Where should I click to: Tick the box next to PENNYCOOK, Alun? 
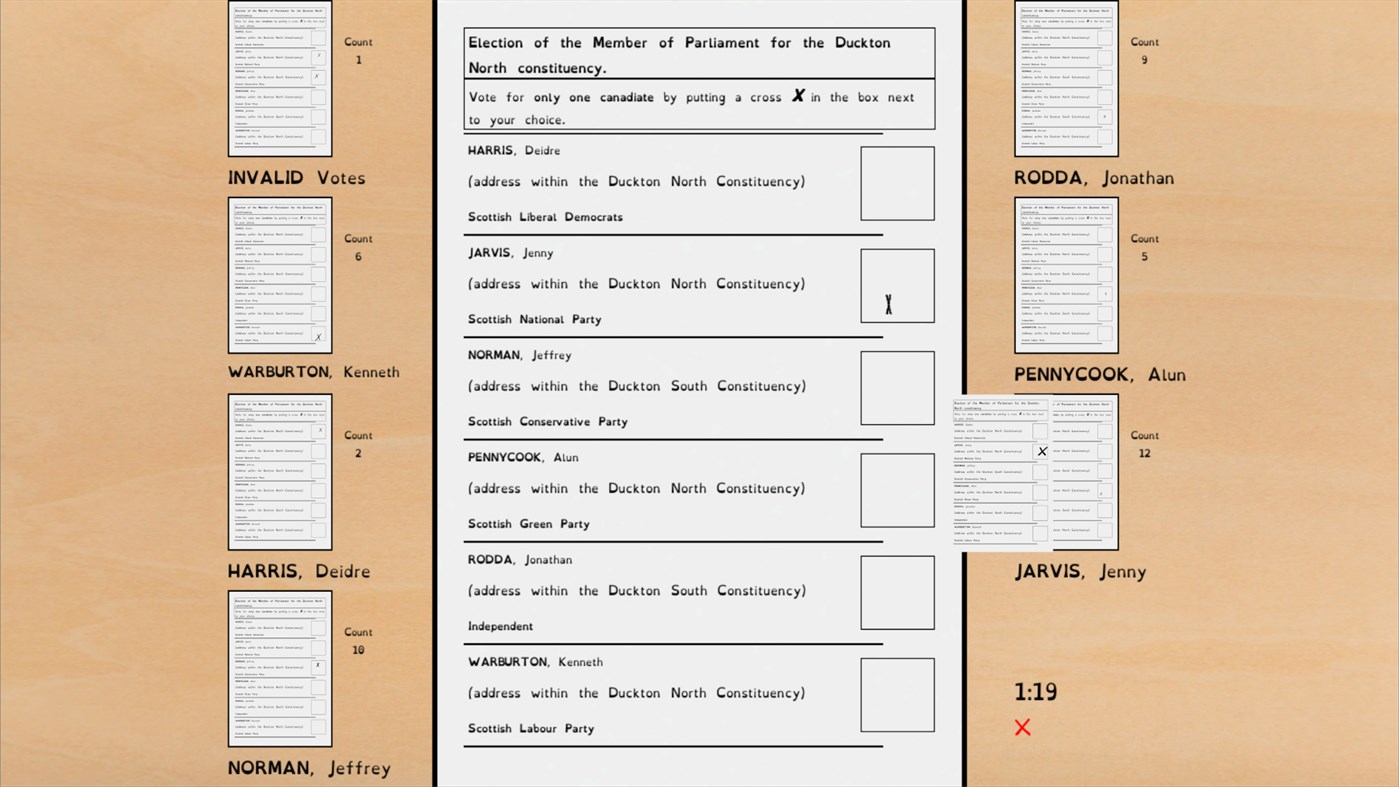pos(897,490)
